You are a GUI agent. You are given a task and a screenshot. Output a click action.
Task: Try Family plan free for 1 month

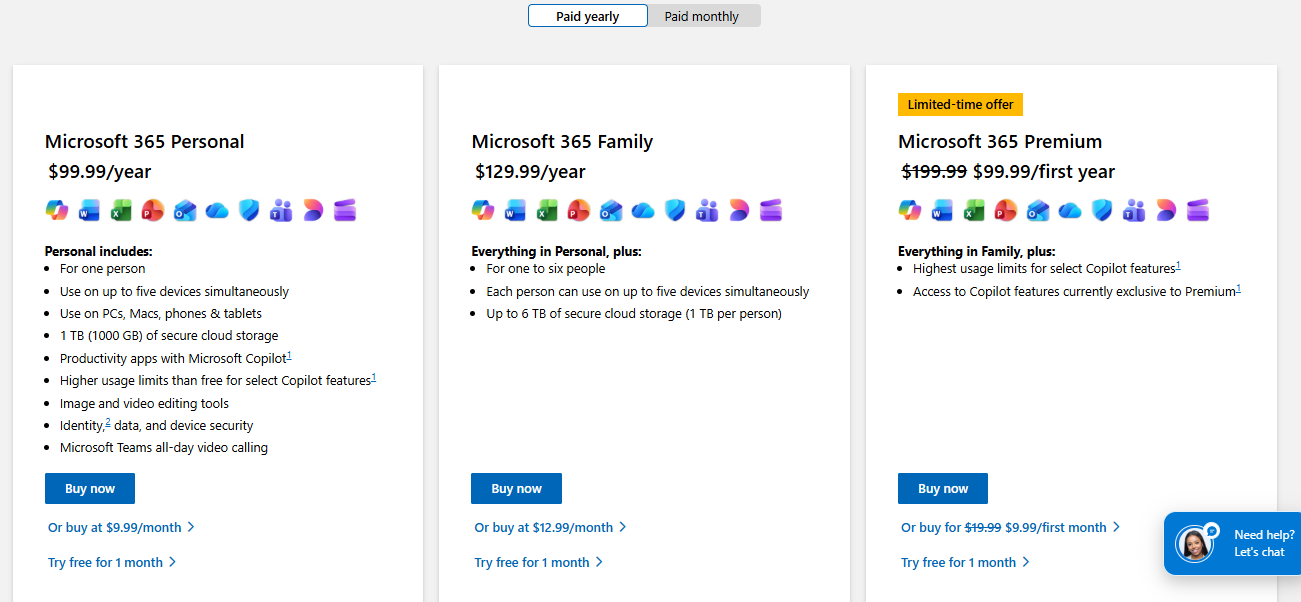coord(538,562)
